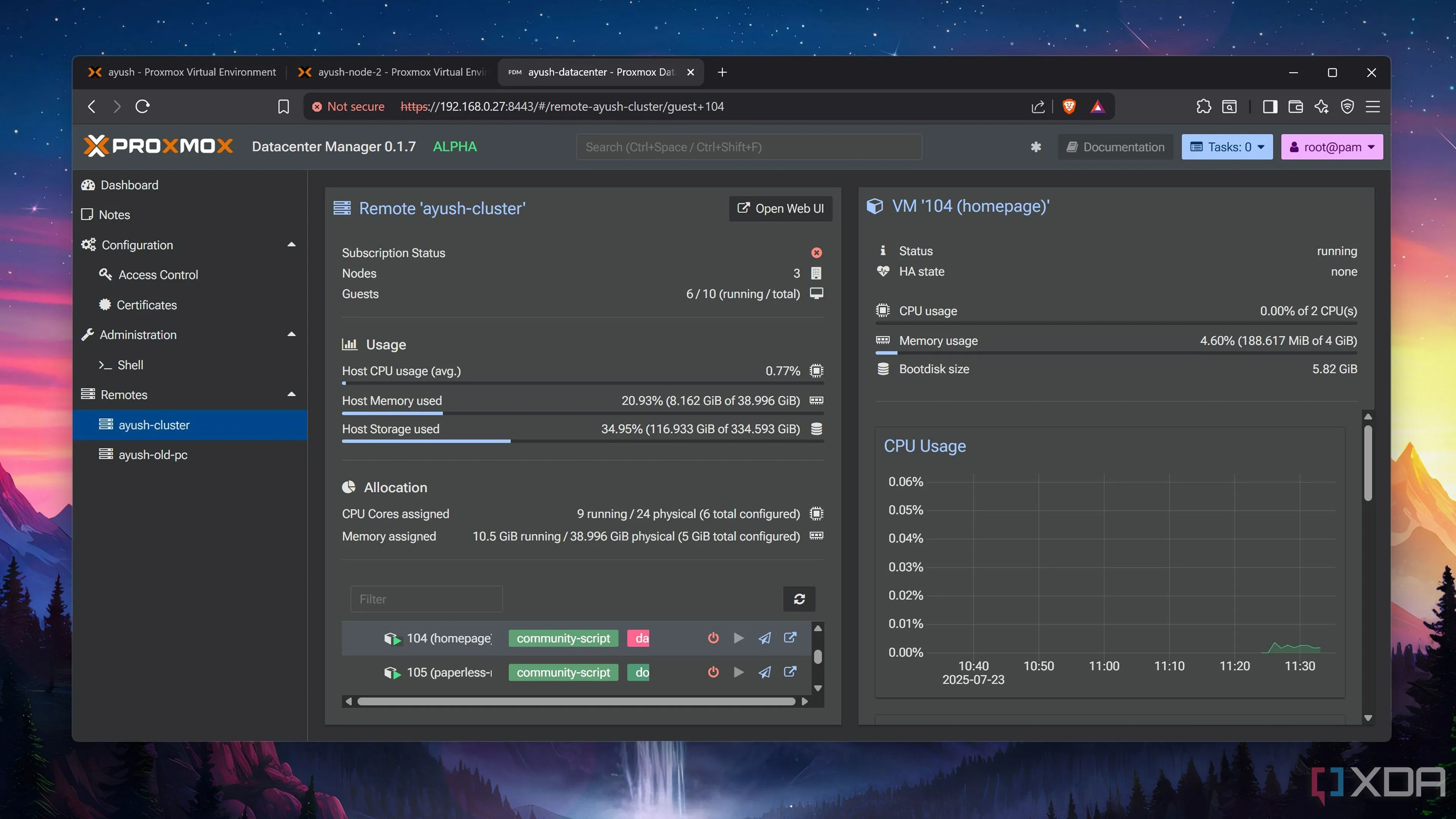This screenshot has height=819, width=1456.
Task: Focus the guest Filter field
Action: (426, 599)
